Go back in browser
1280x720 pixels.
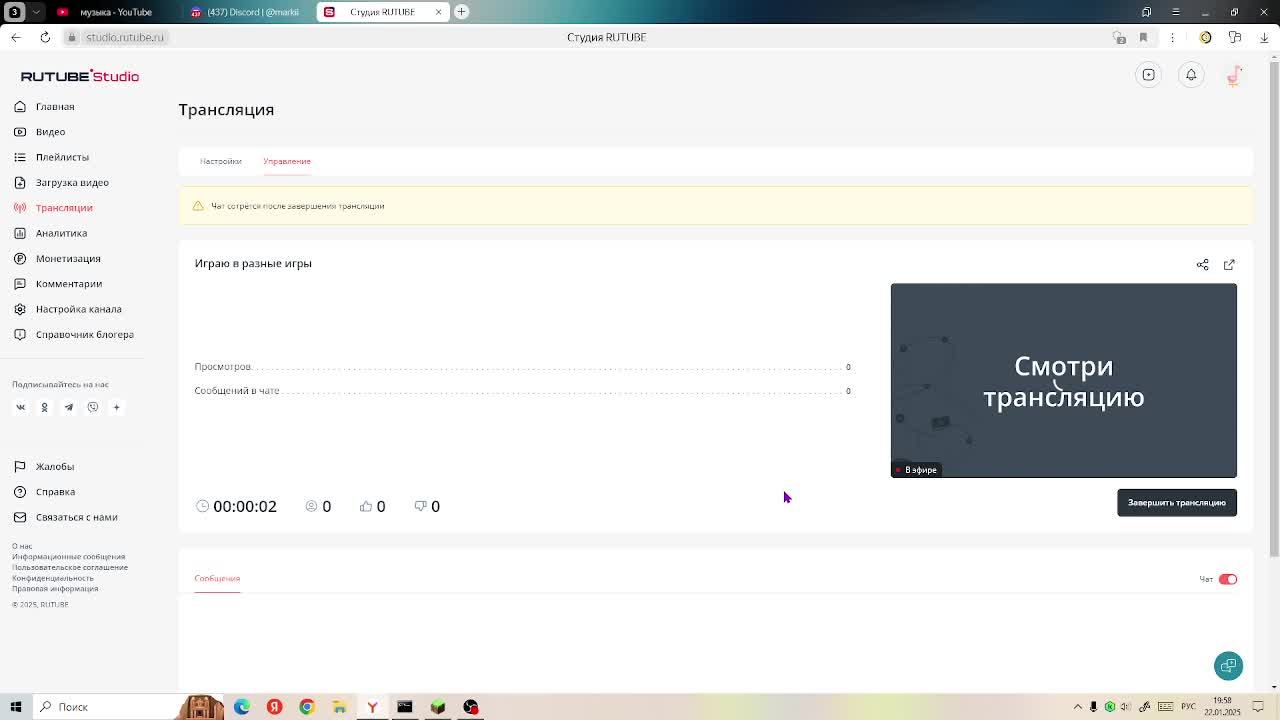[15, 37]
